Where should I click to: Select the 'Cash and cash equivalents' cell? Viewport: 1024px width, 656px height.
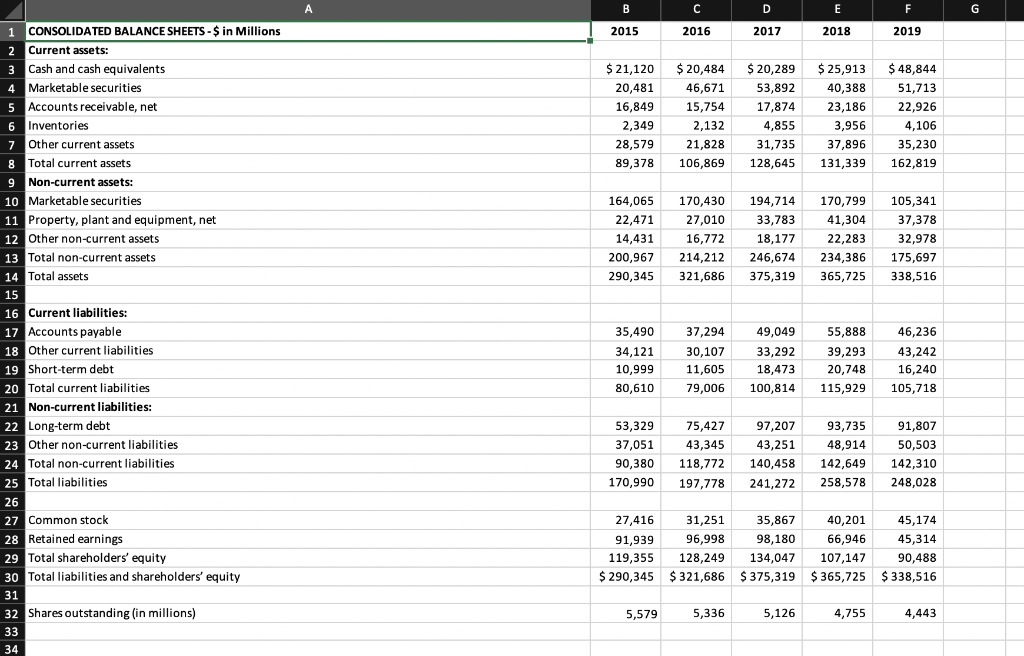pos(308,69)
